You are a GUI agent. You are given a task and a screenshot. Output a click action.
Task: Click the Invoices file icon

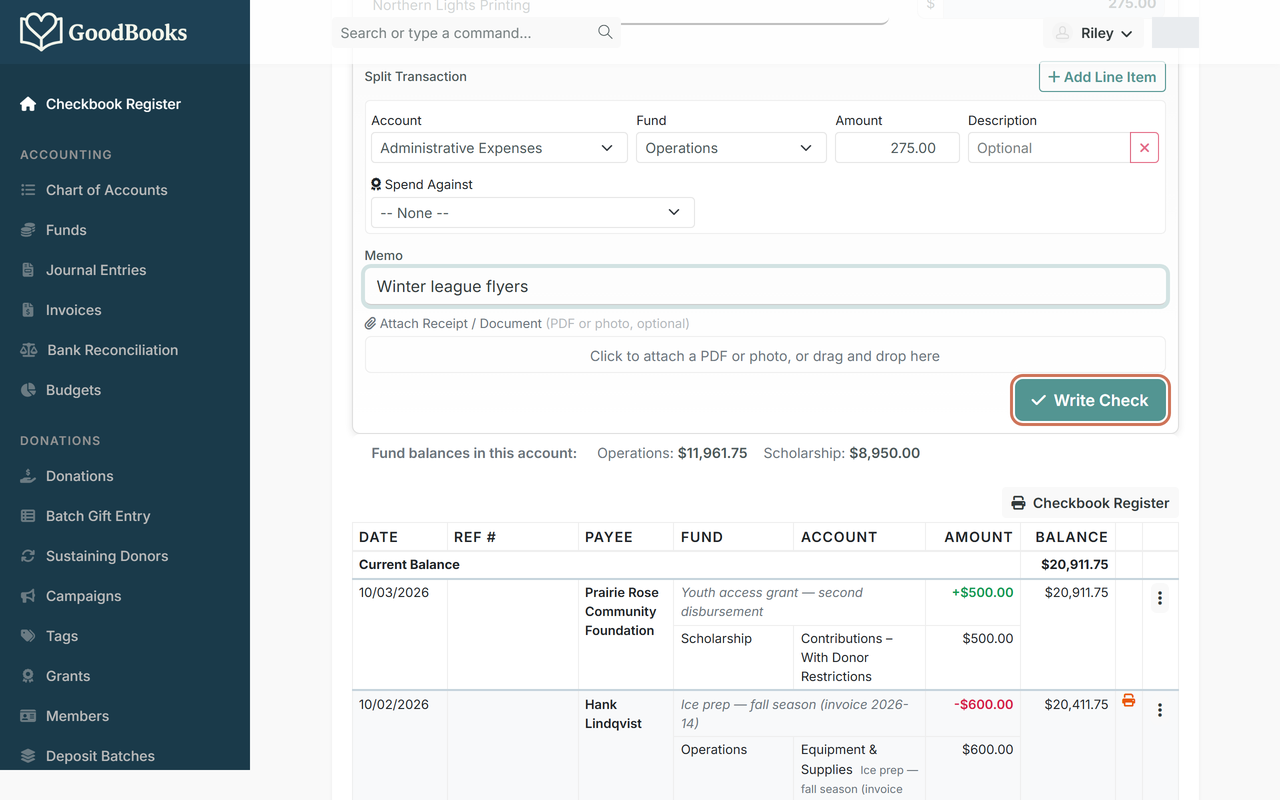pyautogui.click(x=28, y=310)
